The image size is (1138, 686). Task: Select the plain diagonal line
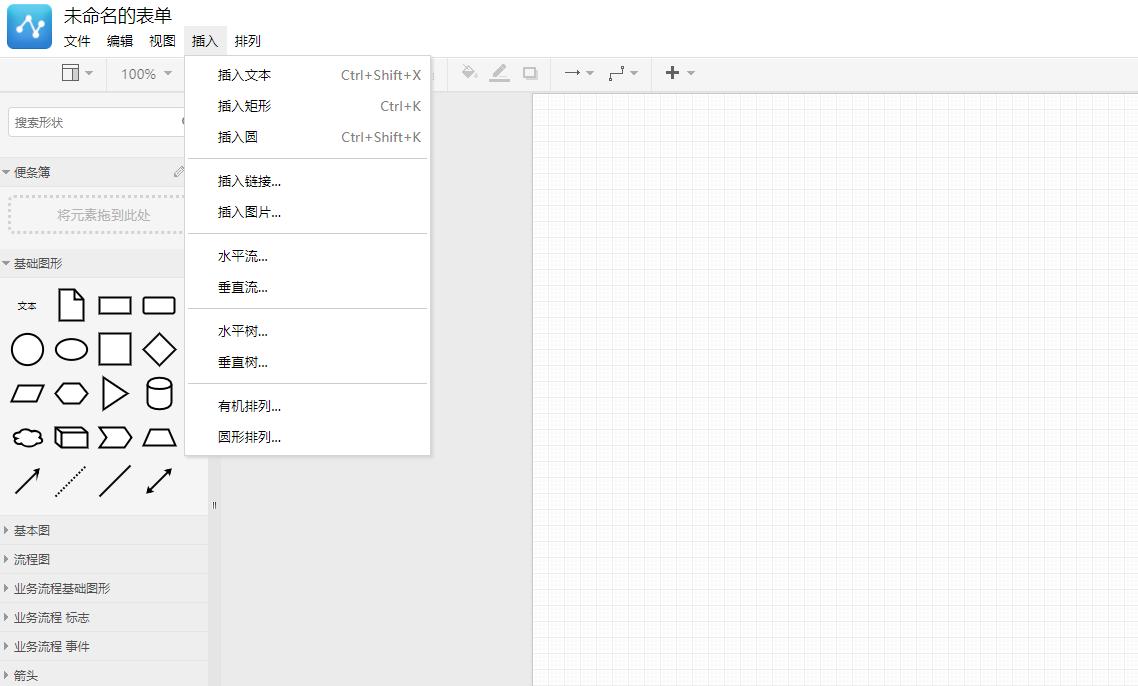pos(115,481)
